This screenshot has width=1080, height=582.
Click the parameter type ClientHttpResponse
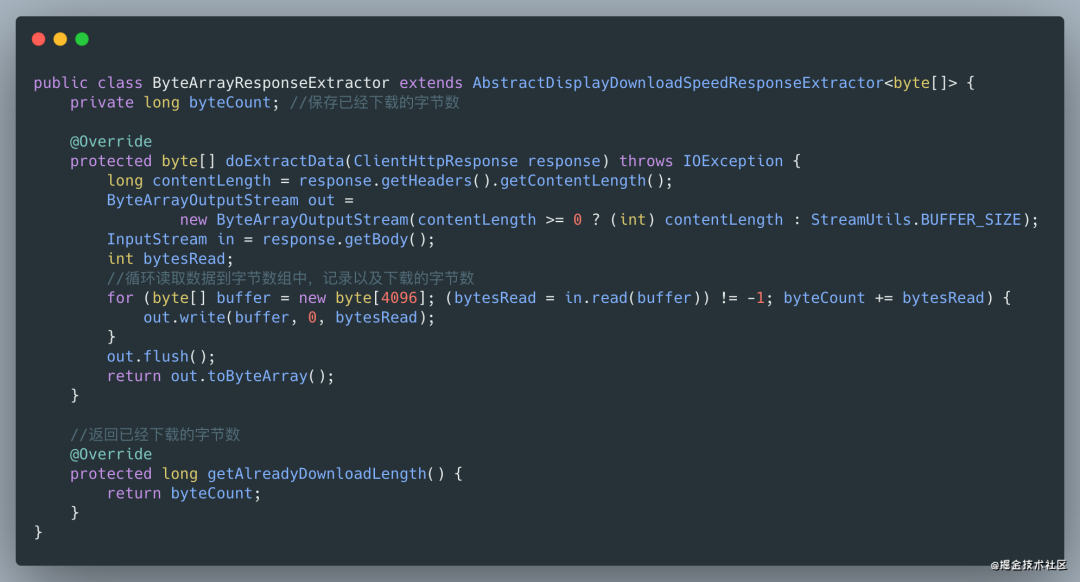(435, 161)
